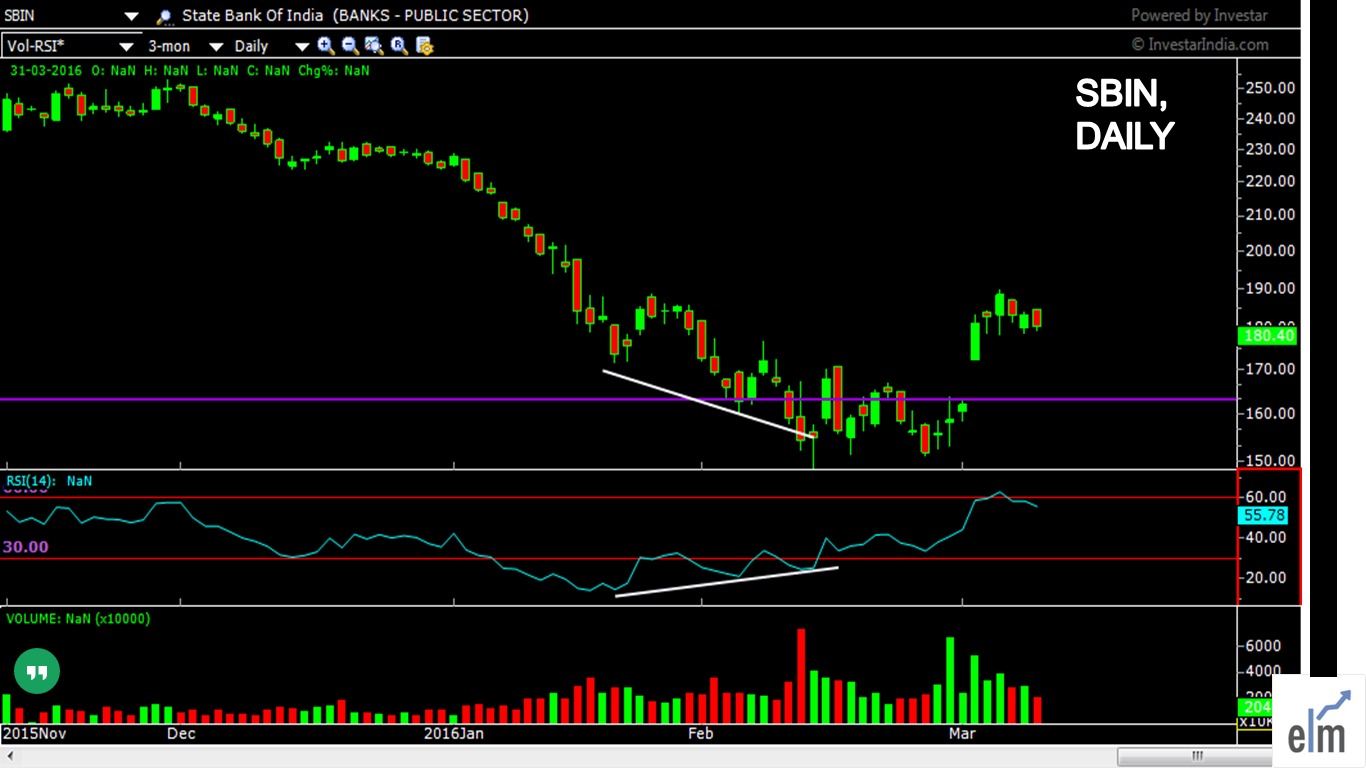Click the 55.78 RSI value tag
Image resolution: width=1366 pixels, height=768 pixels.
tap(1264, 516)
